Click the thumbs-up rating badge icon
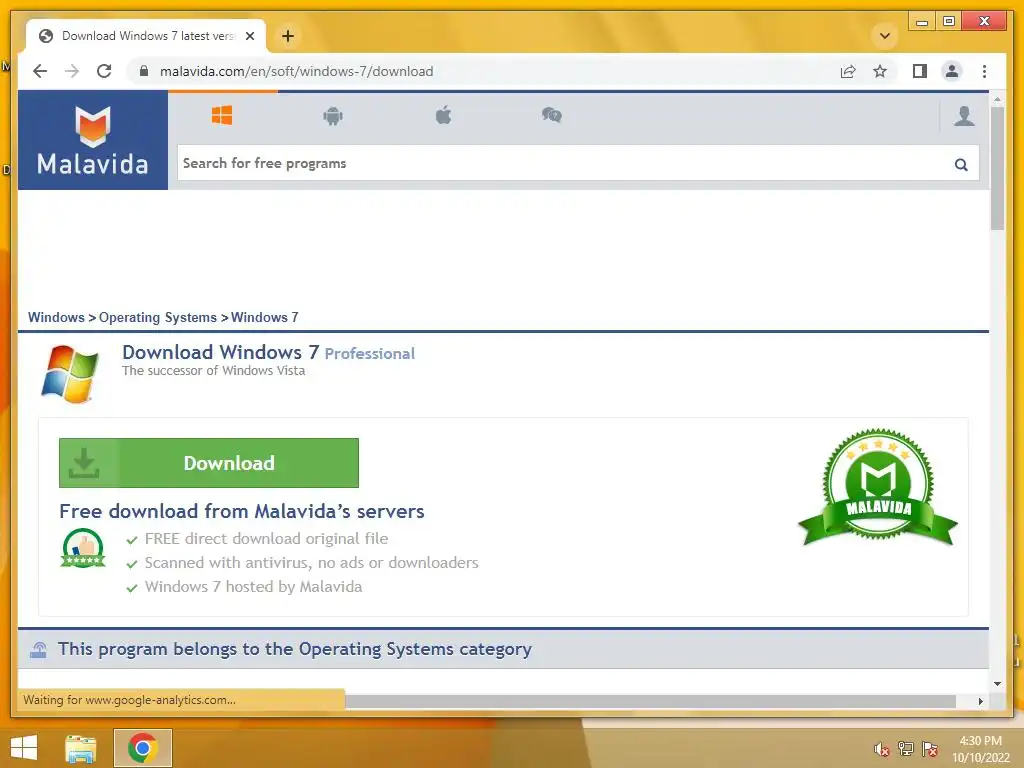The width and height of the screenshot is (1024, 768). coord(83,548)
